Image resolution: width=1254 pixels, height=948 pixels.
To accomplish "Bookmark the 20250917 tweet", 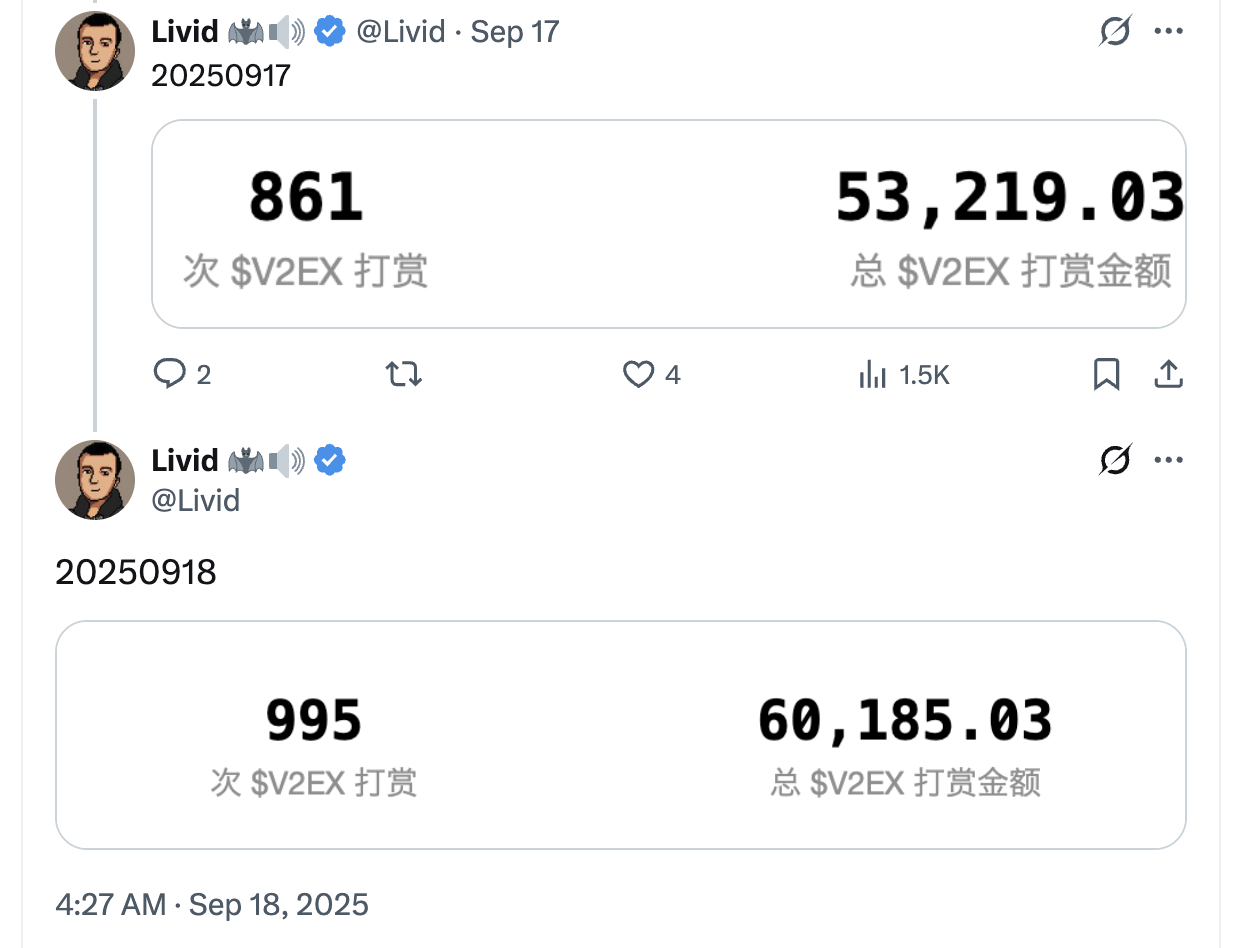I will point(1106,374).
